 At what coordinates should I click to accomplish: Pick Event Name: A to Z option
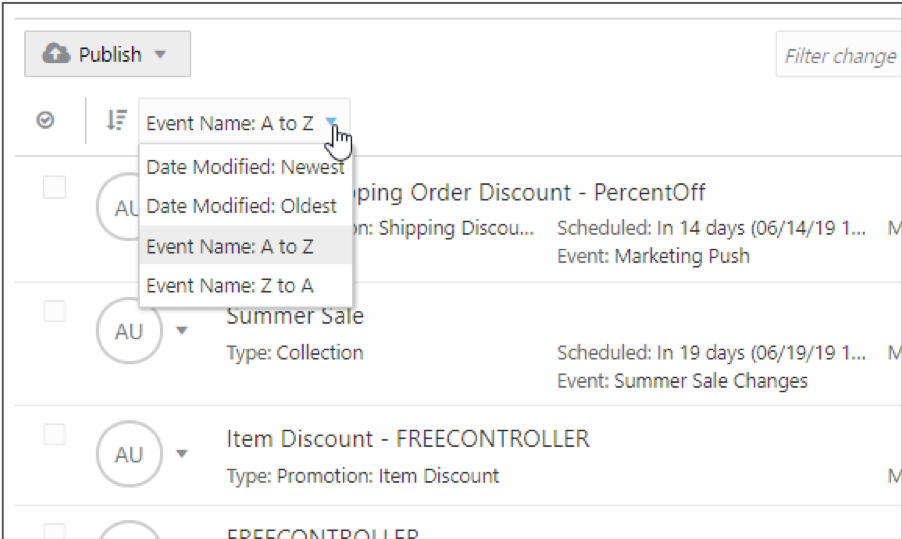[x=230, y=246]
